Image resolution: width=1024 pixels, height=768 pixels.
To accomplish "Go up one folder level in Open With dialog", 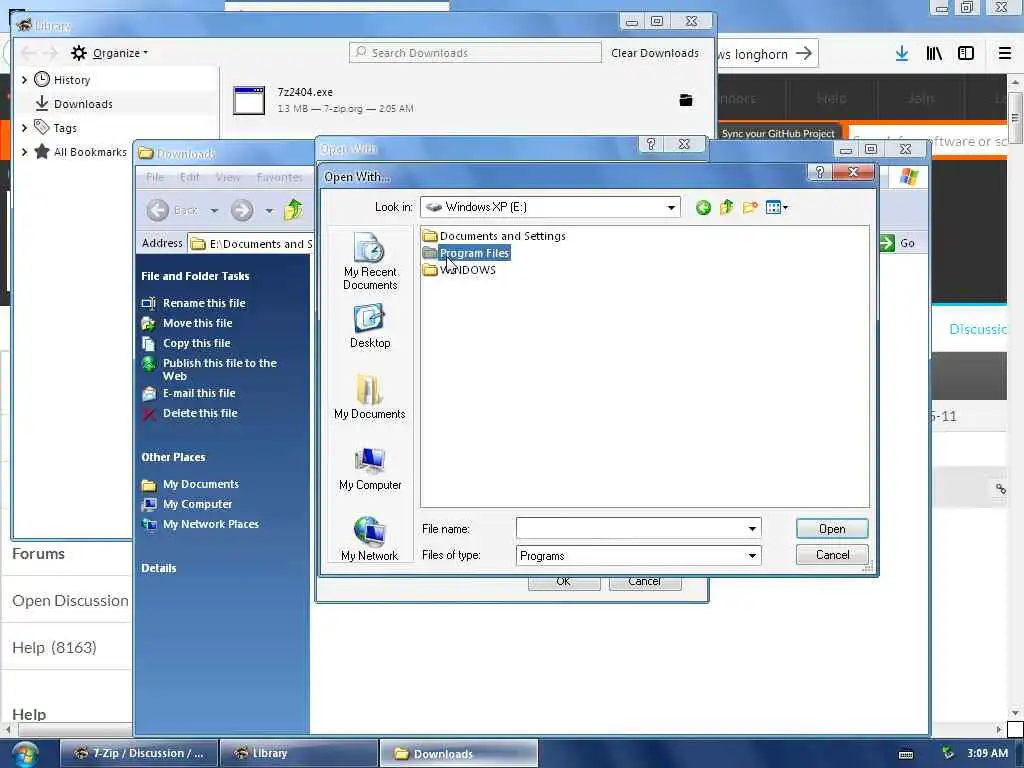I will pos(726,208).
